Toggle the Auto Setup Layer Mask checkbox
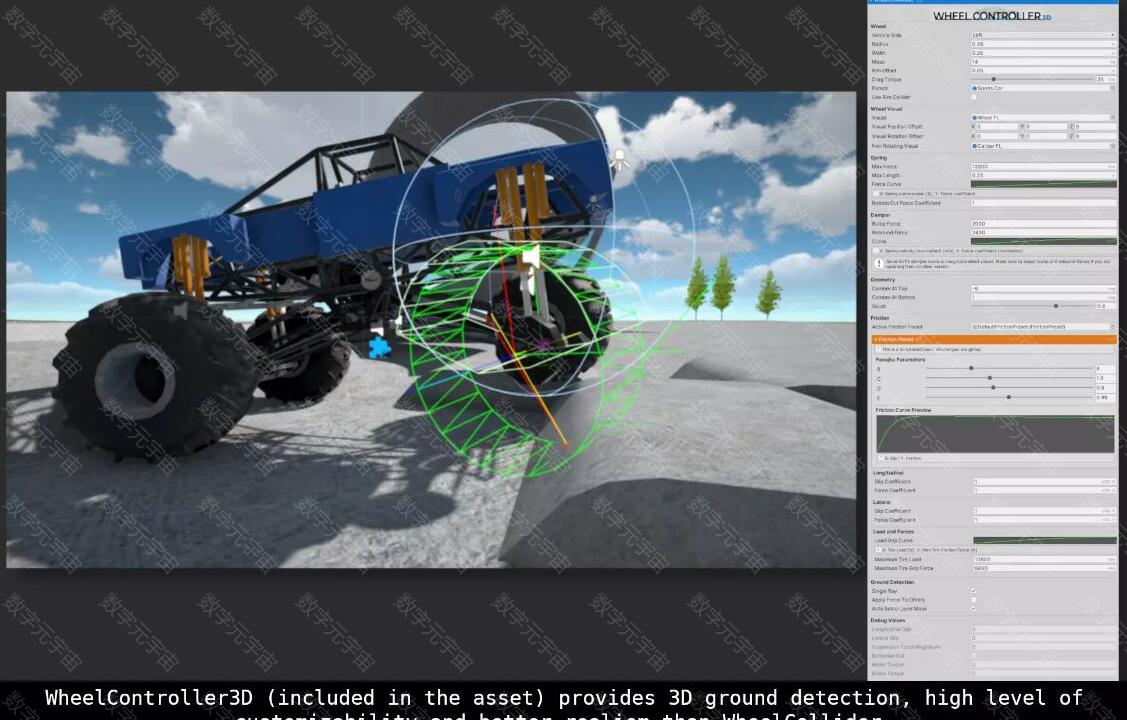1127x720 pixels. pyautogui.click(x=974, y=609)
